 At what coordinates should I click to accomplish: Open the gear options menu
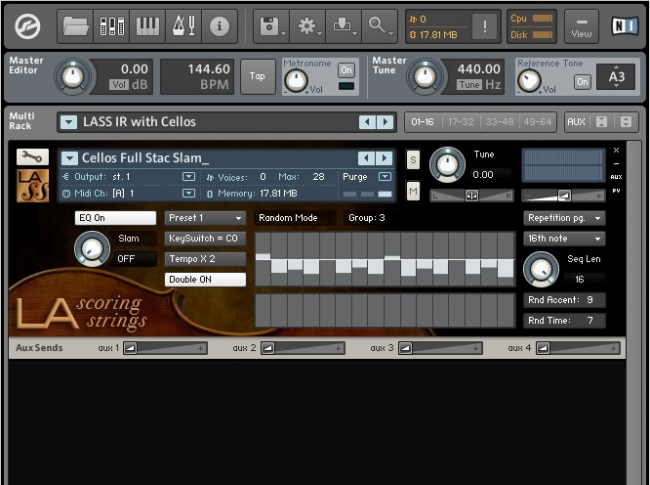pyautogui.click(x=308, y=26)
